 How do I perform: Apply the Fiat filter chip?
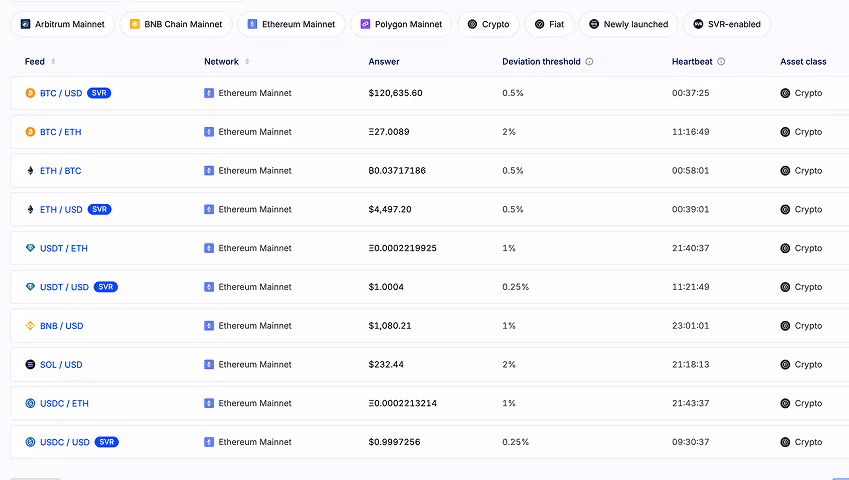tap(549, 24)
